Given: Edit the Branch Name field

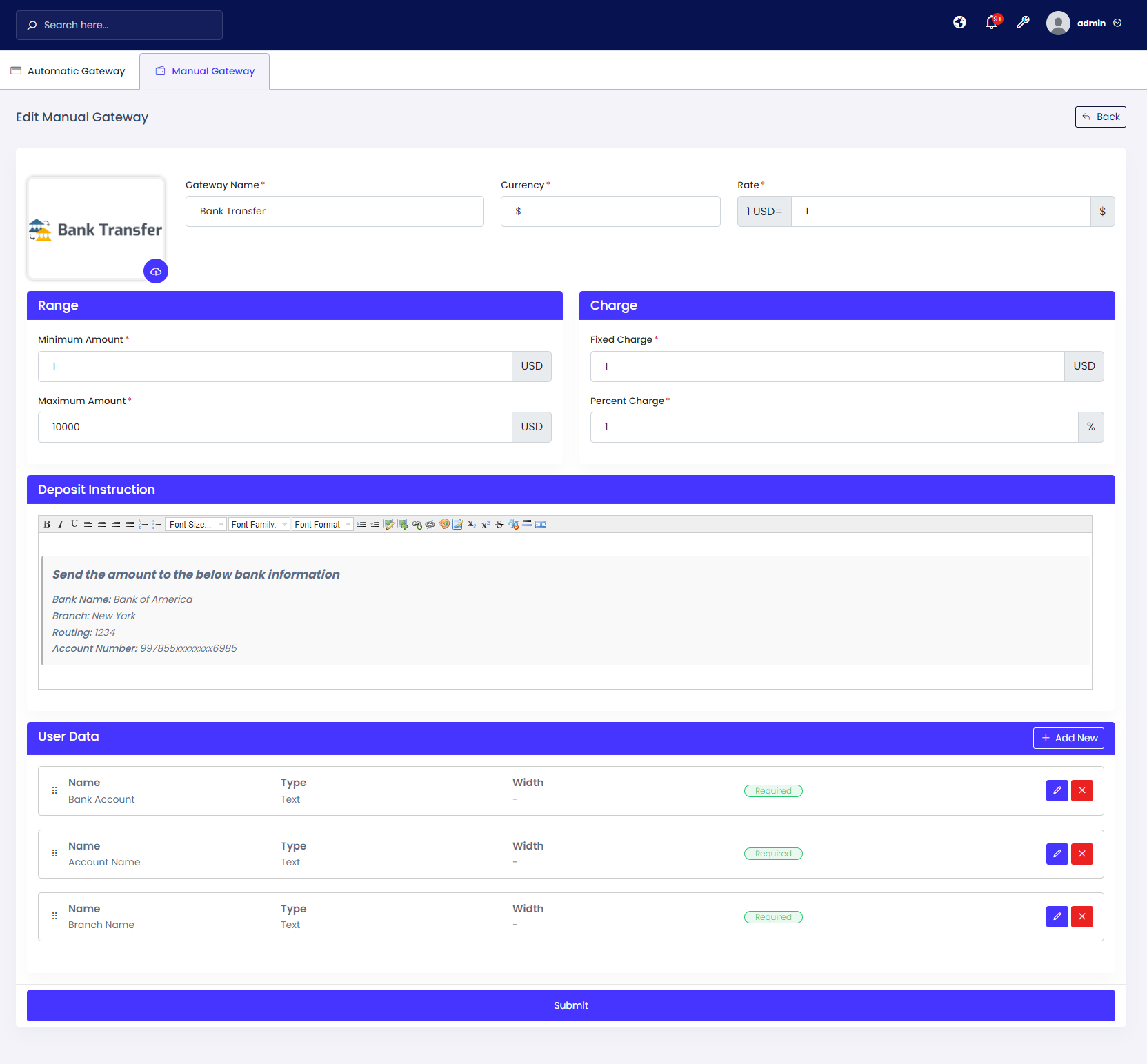Looking at the screenshot, I should pyautogui.click(x=1057, y=916).
